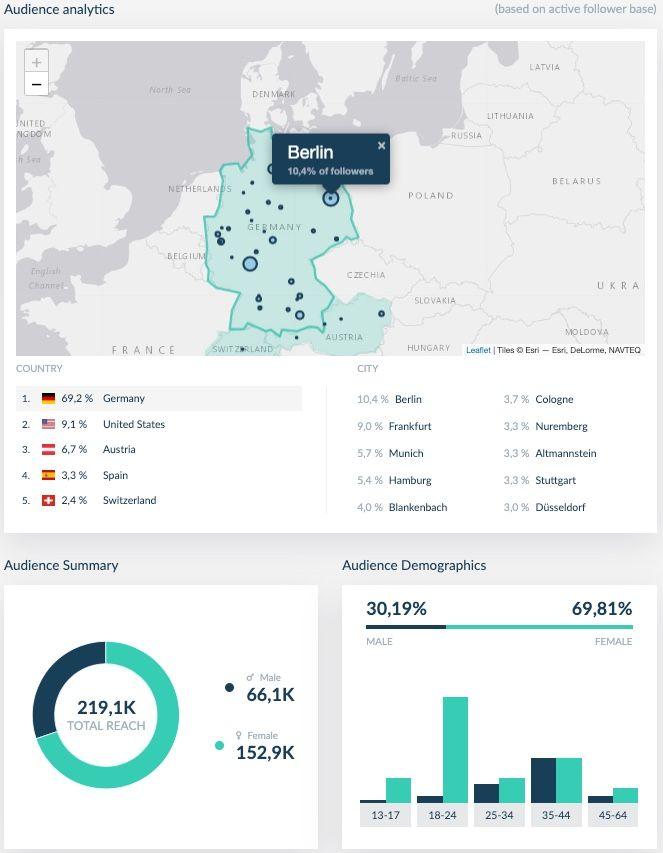Image resolution: width=663 pixels, height=853 pixels.
Task: Click the 35-44 age label
Action: [x=556, y=815]
